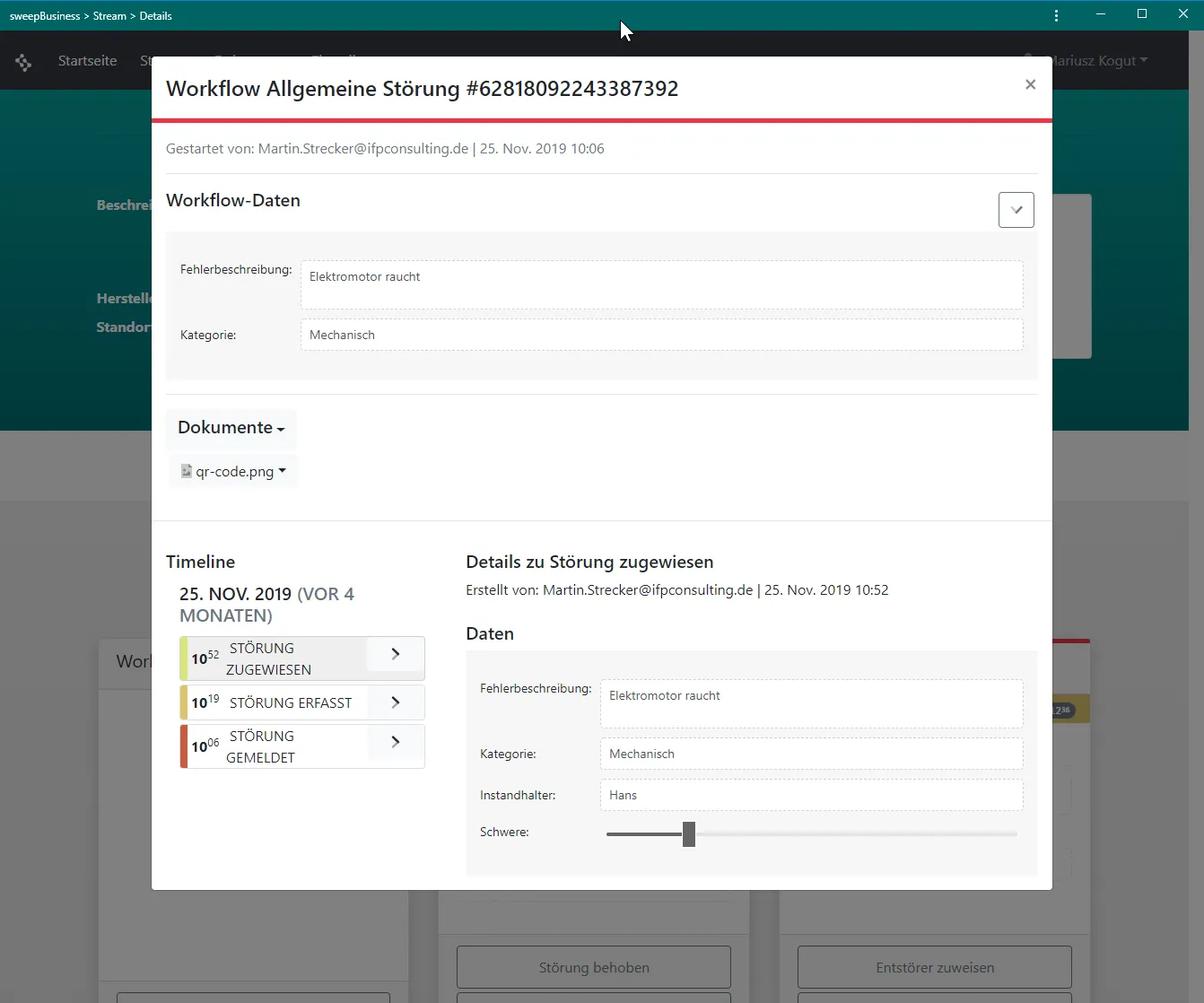
Task: Click the Störung behoben button
Action: (x=593, y=967)
